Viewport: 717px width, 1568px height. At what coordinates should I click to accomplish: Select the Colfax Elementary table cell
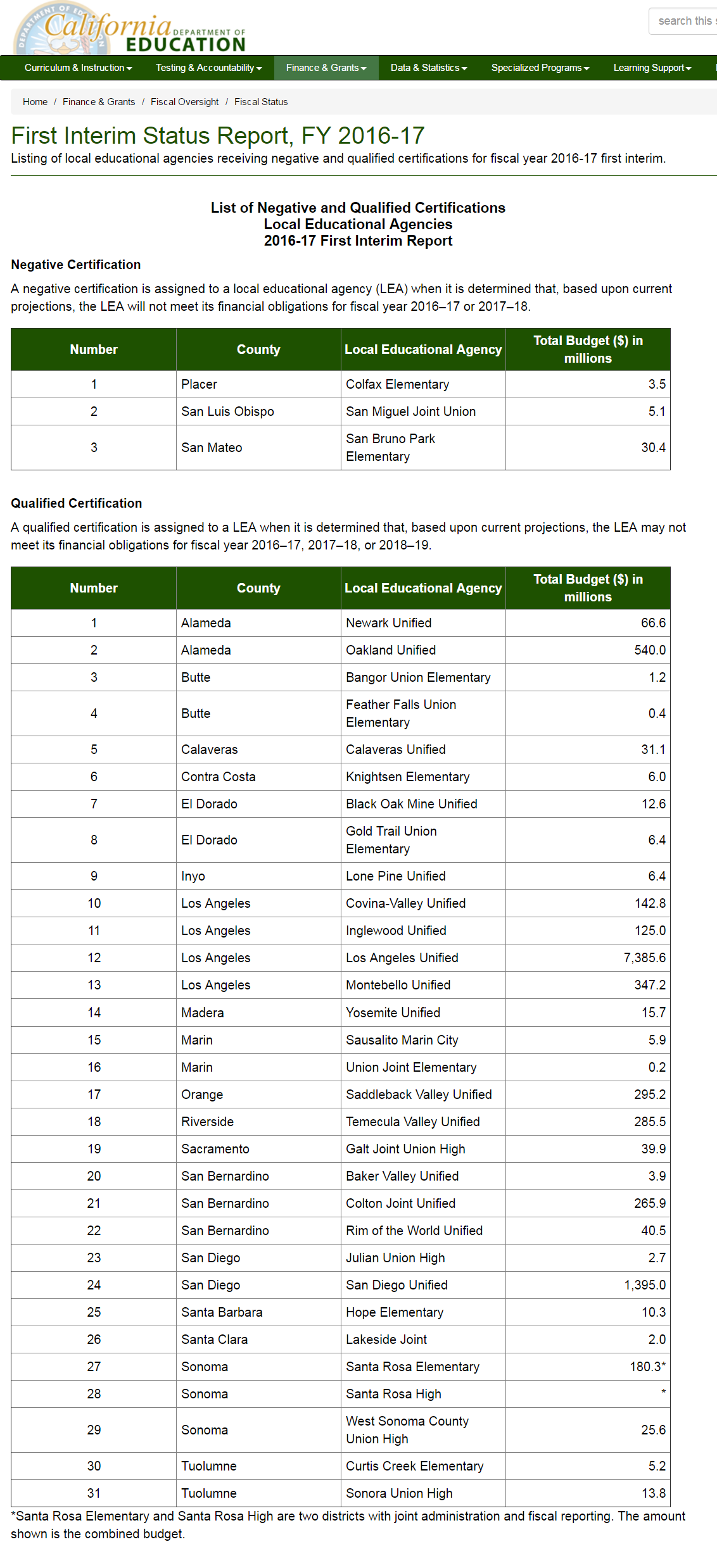click(x=397, y=384)
